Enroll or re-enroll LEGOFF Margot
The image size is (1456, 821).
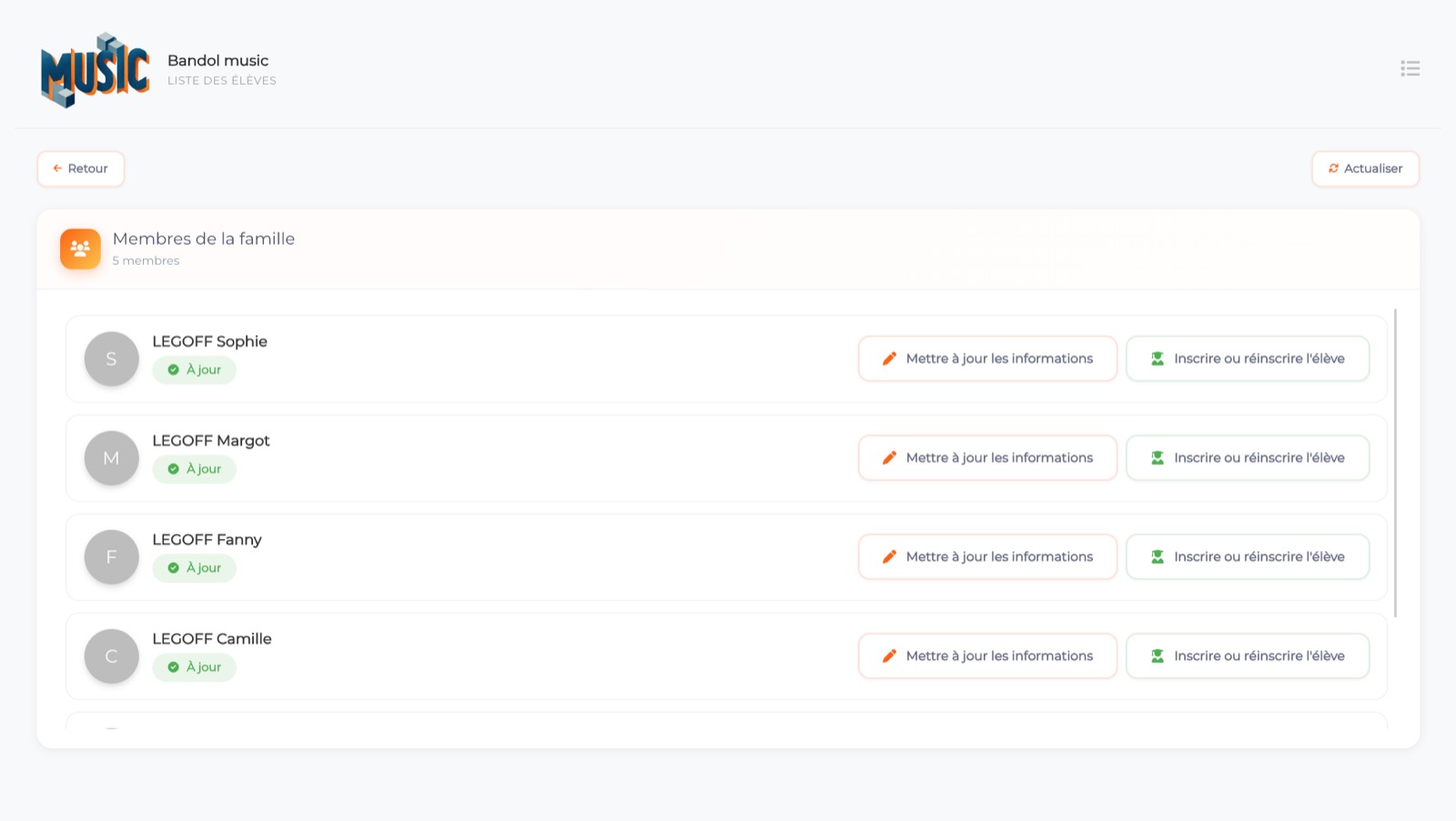pos(1248,458)
